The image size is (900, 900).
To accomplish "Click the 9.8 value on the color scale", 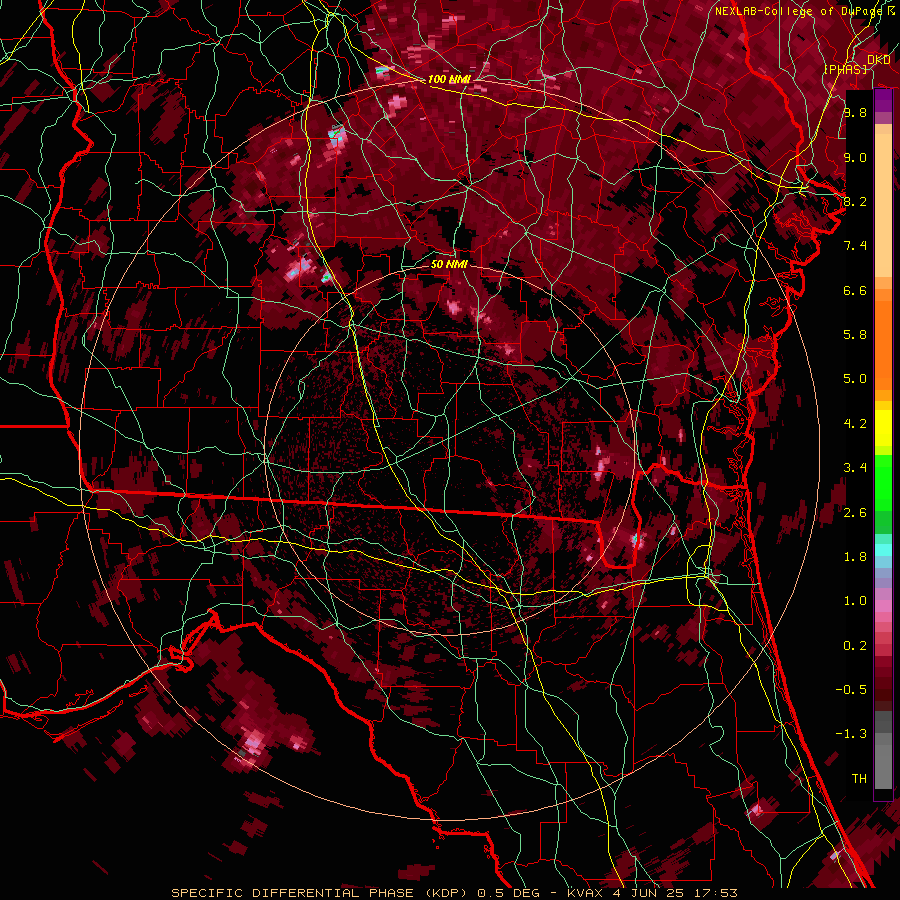I will tap(855, 112).
